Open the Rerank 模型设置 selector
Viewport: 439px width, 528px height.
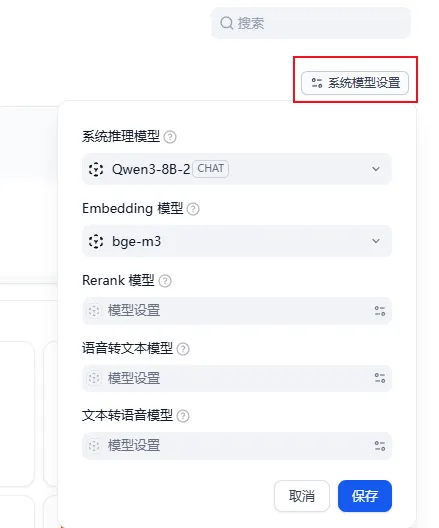coord(237,311)
